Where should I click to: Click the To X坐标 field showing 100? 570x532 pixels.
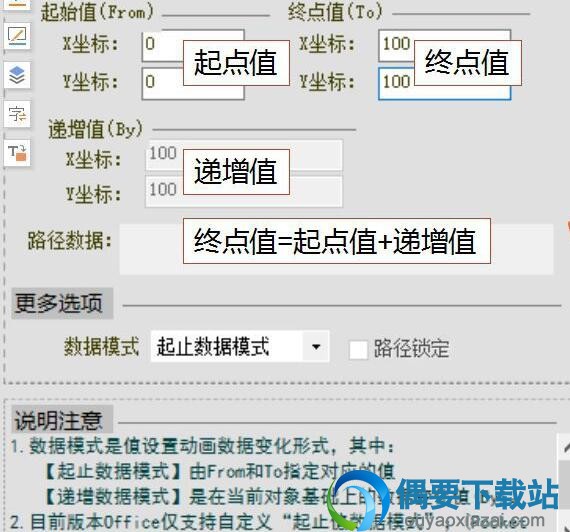click(x=445, y=45)
